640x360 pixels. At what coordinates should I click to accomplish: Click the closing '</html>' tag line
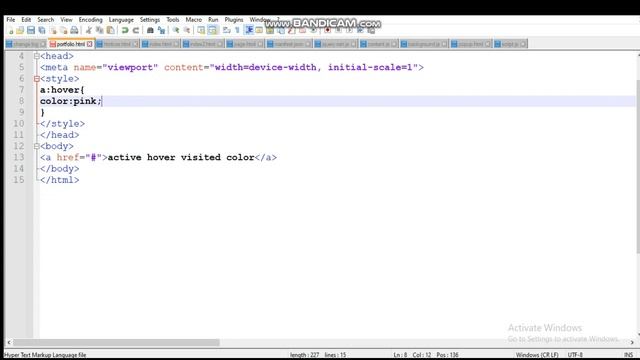(60, 180)
